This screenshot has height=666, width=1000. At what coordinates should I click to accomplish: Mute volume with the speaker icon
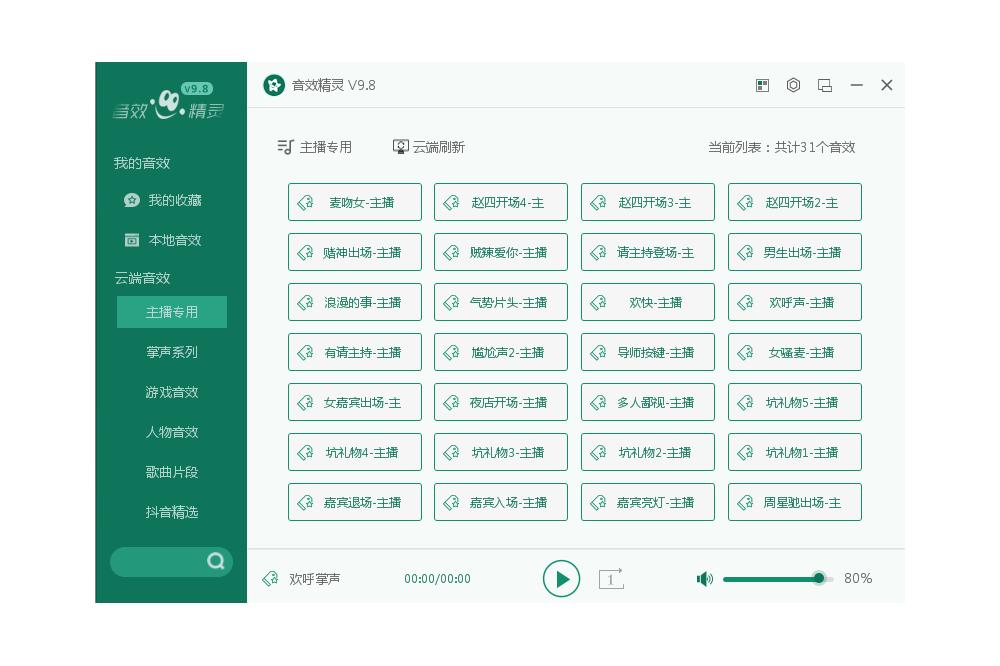point(704,579)
